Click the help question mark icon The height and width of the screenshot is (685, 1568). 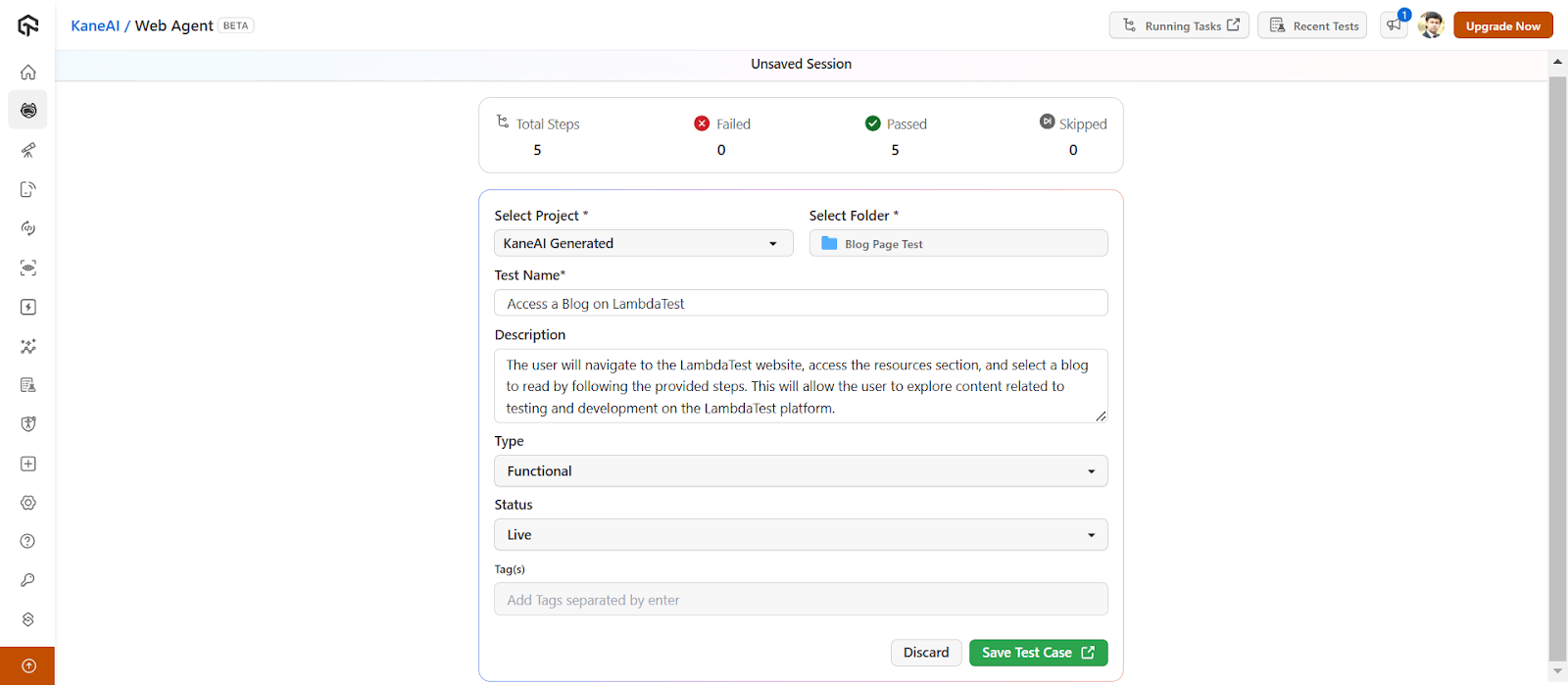[28, 542]
